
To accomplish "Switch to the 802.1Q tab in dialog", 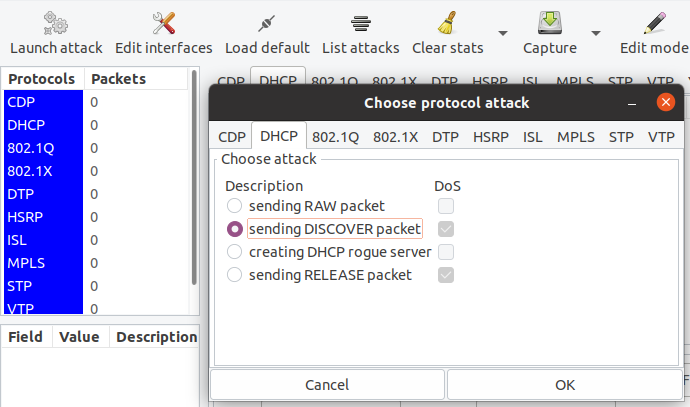I will [x=335, y=137].
